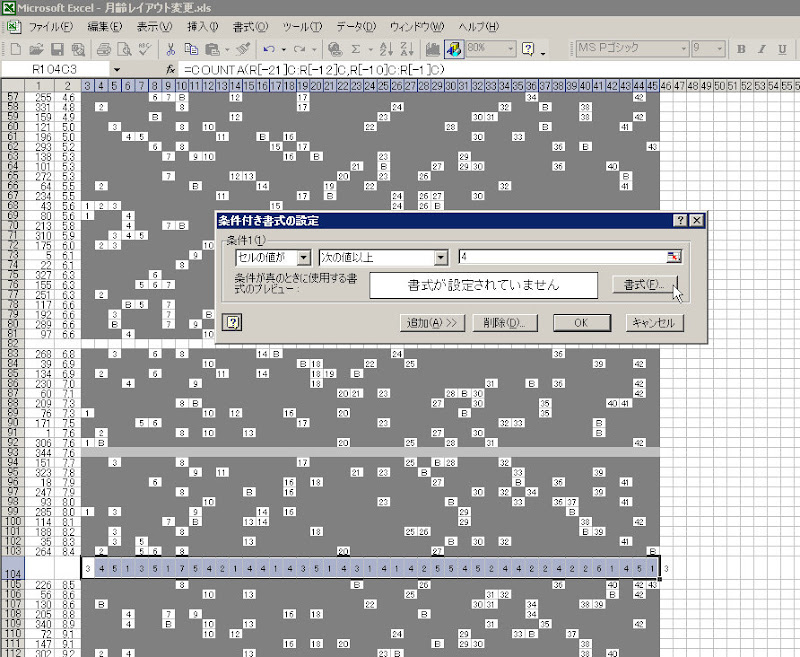Click the Undo arrow icon

(x=269, y=49)
